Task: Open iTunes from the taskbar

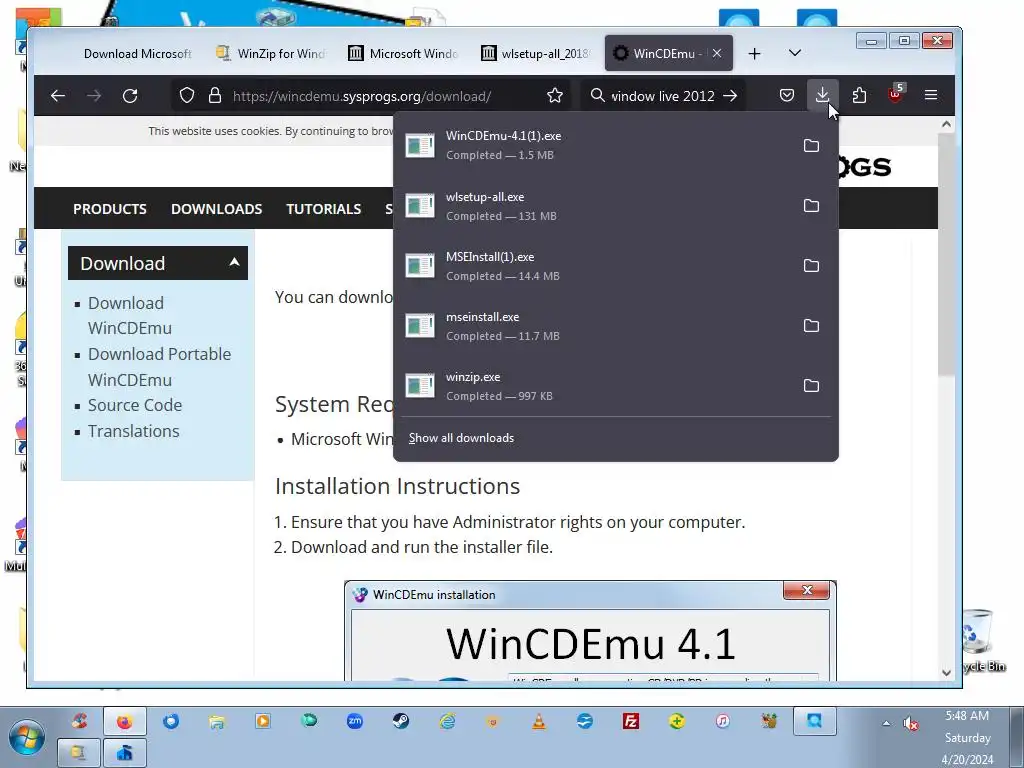Action: point(722,721)
